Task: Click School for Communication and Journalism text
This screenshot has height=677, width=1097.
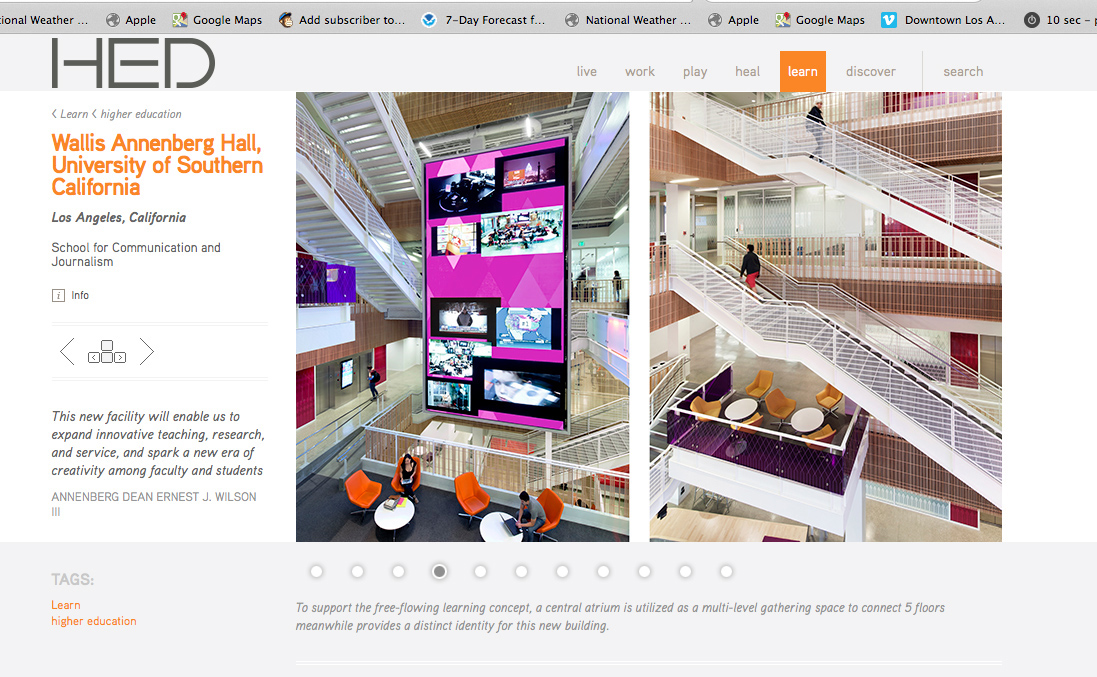Action: click(136, 255)
